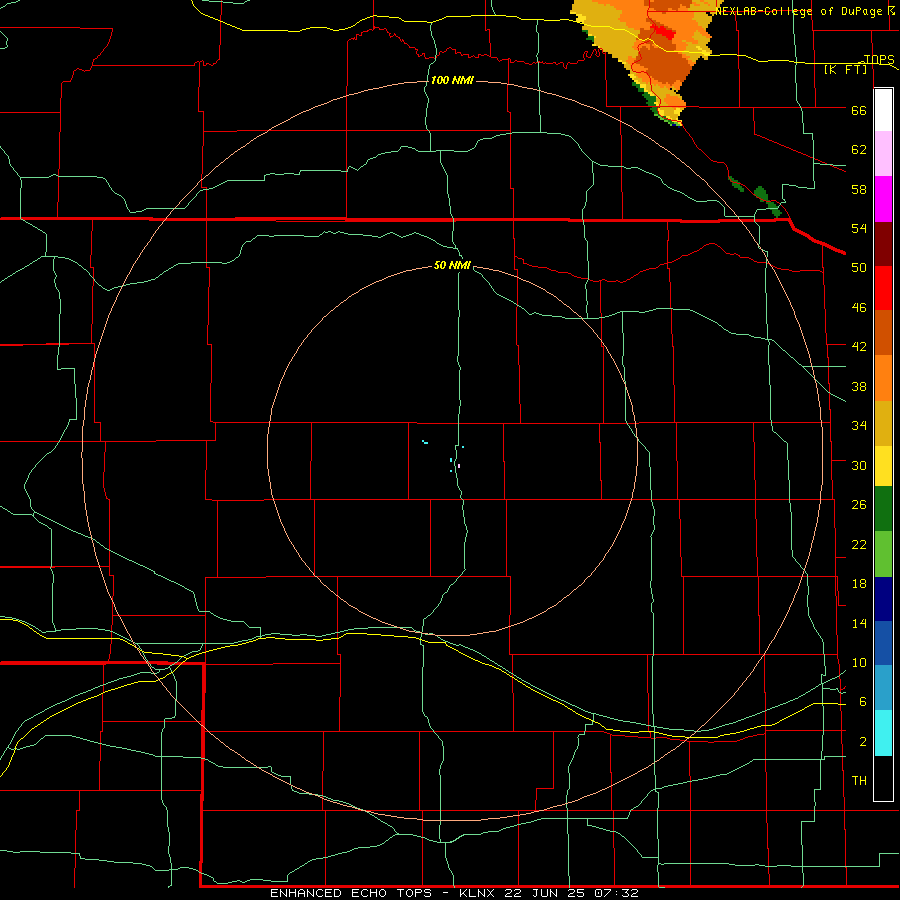Click the 46 legend value
The width and height of the screenshot is (900, 900).
859,308
